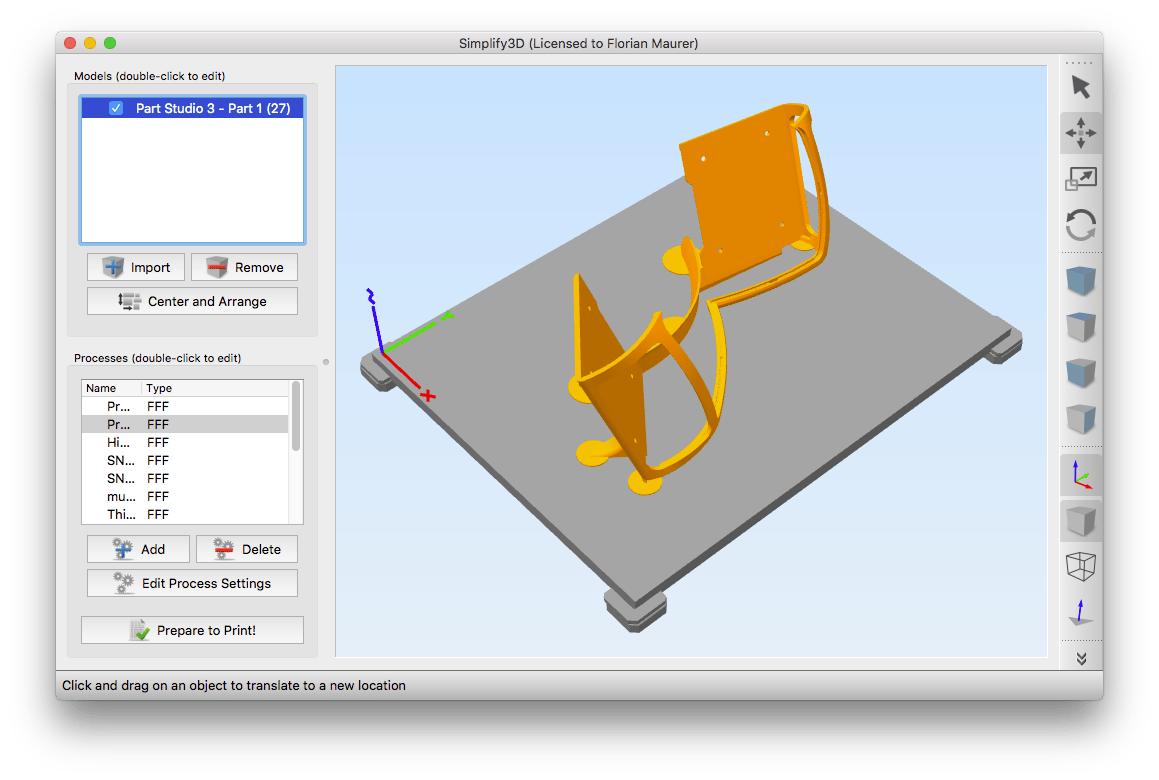Click the processes list scrollbar
This screenshot has height=780, width=1159.
[296, 416]
